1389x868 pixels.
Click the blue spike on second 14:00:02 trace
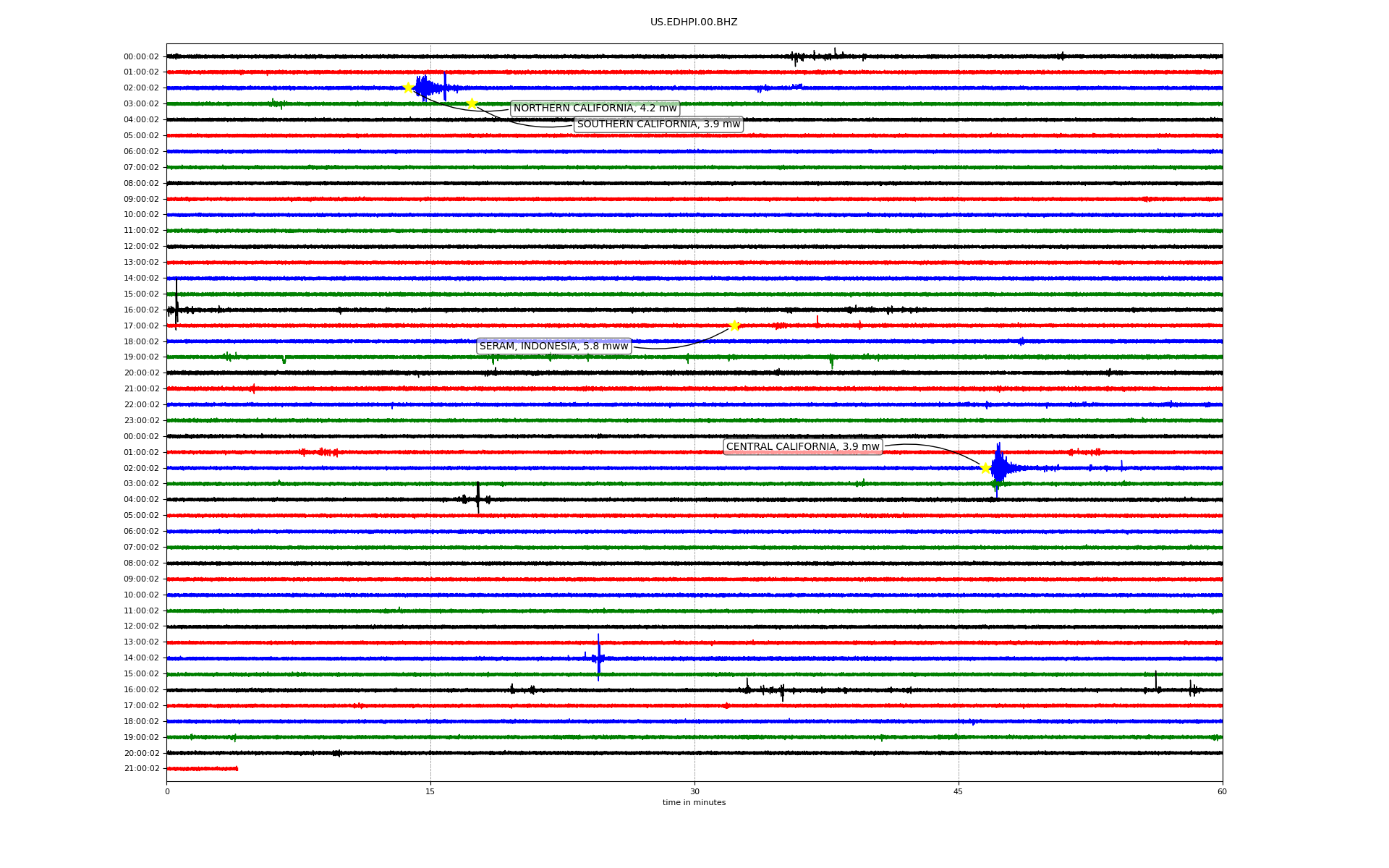(x=598, y=658)
